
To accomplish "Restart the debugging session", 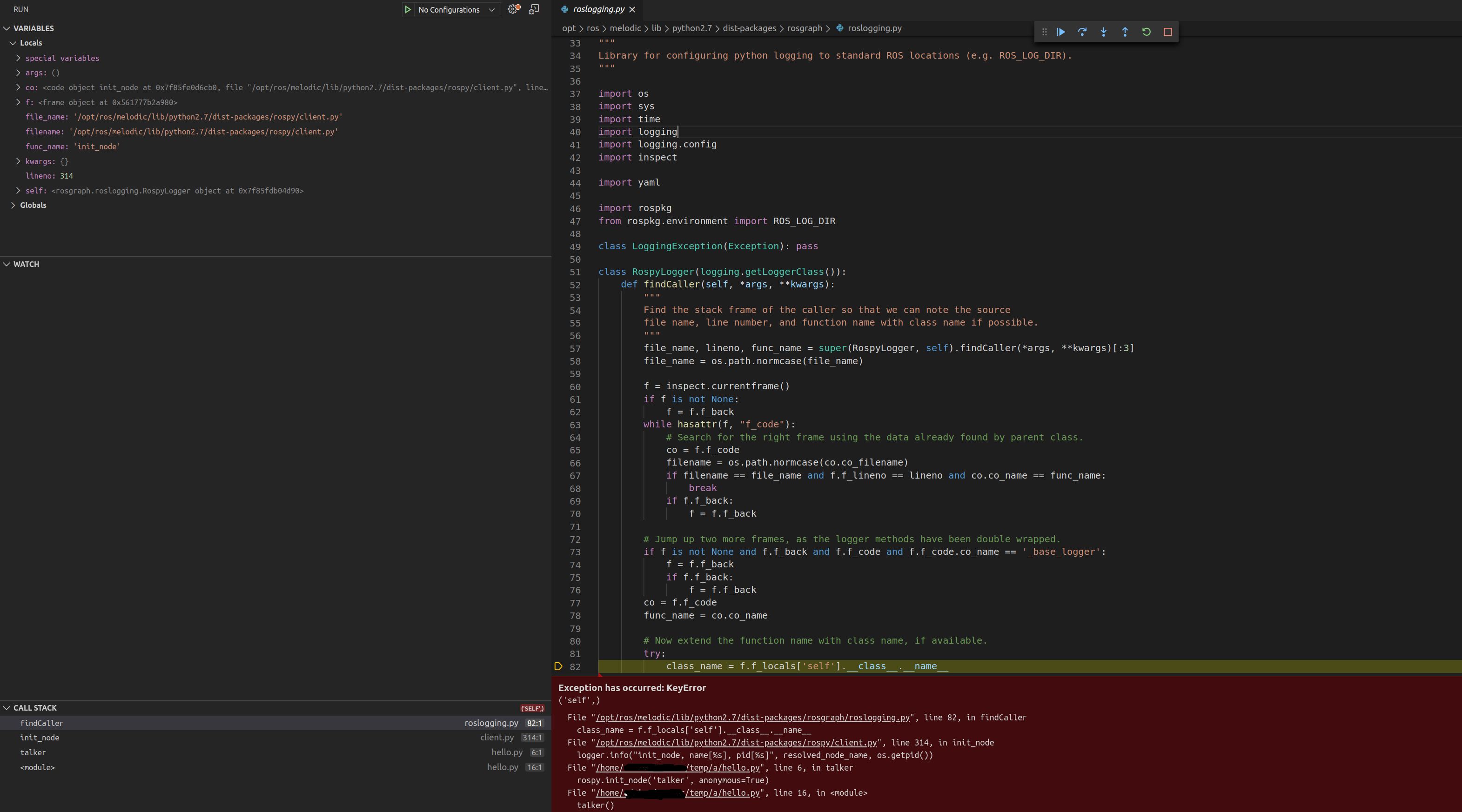I will (1147, 32).
